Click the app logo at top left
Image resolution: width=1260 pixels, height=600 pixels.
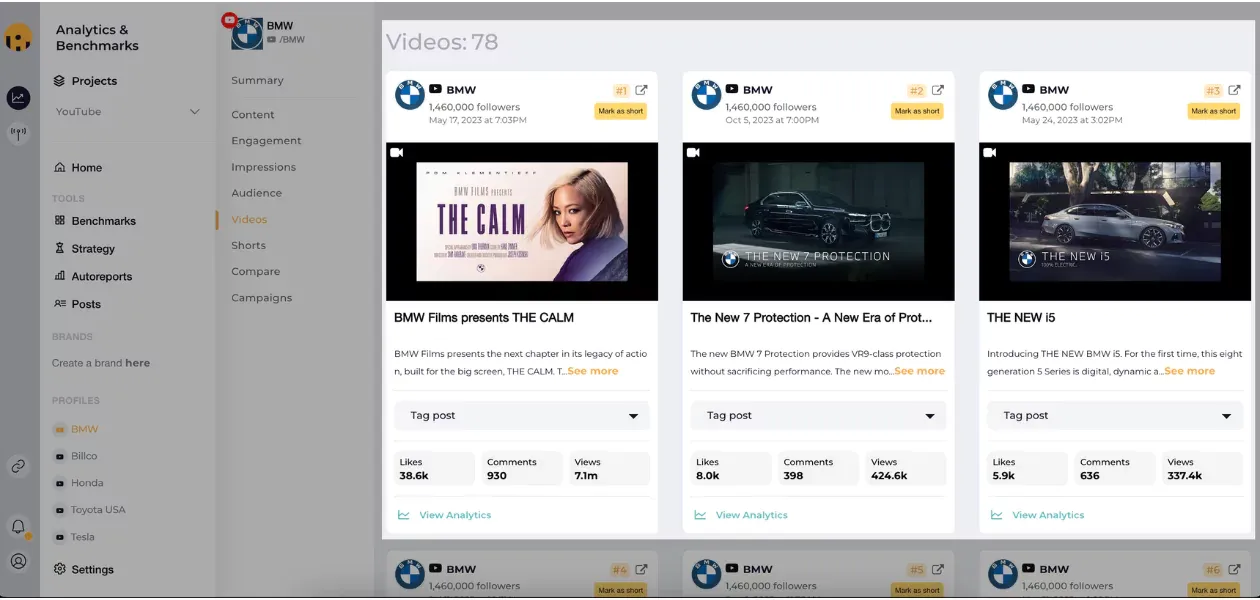(x=18, y=38)
